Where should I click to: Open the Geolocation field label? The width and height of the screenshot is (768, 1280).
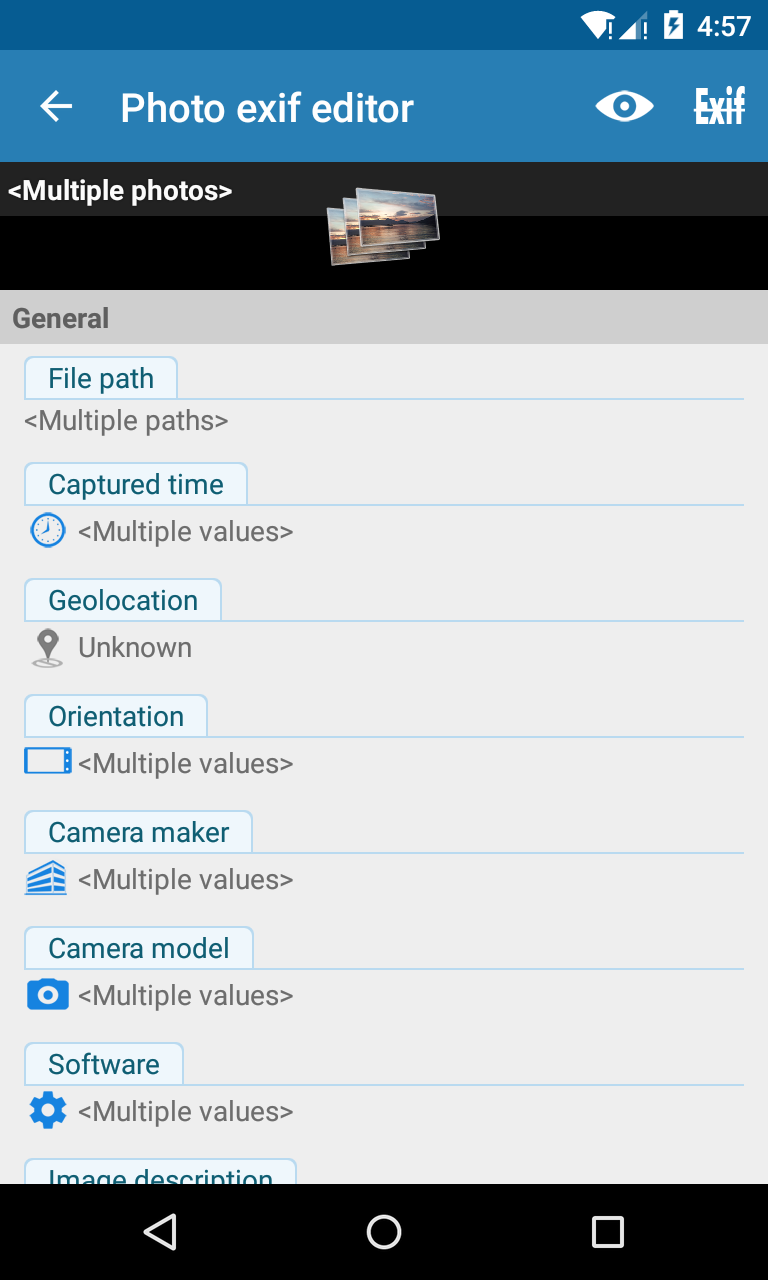tap(123, 601)
